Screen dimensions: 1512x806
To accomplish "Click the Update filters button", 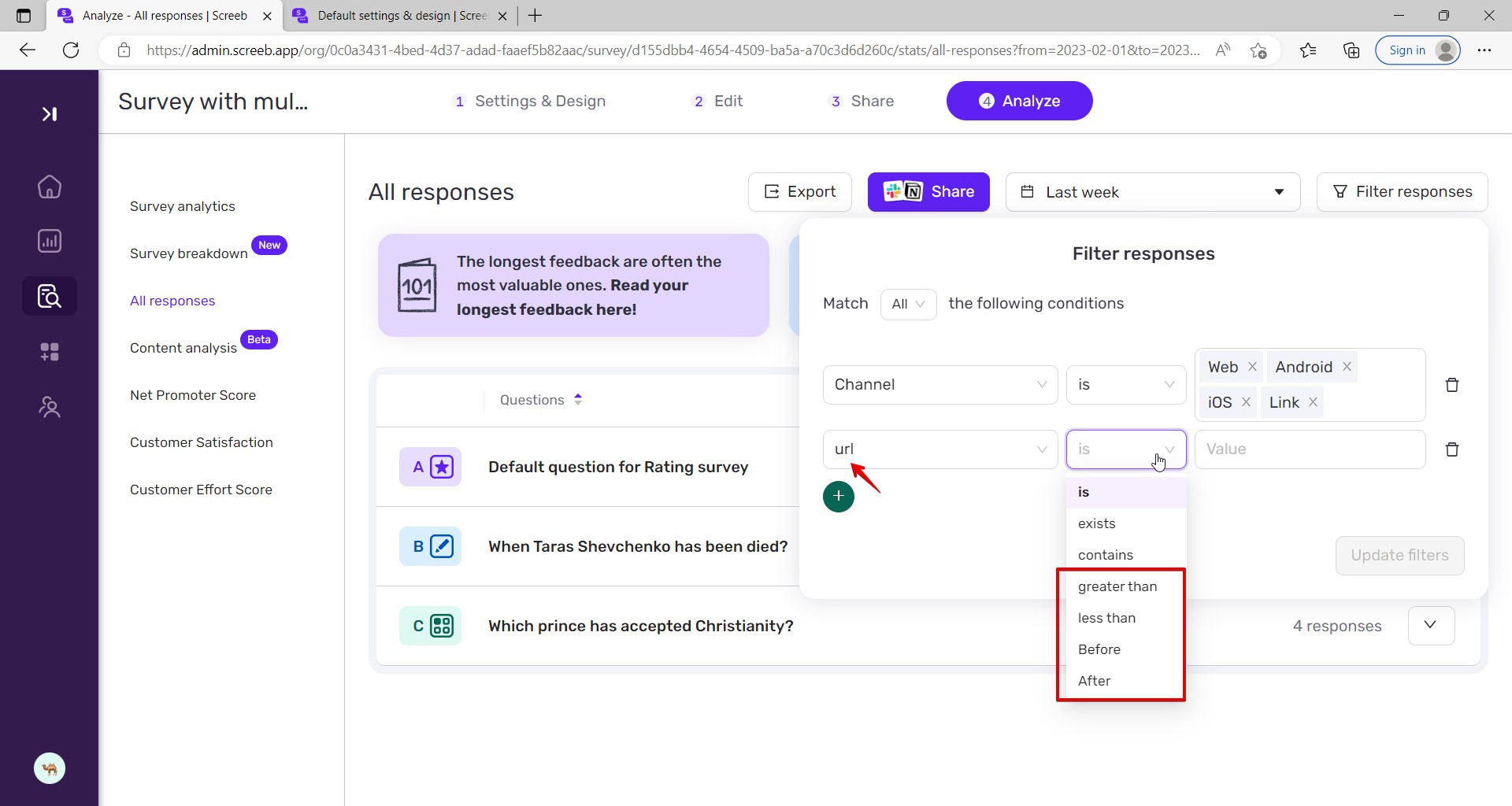I will point(1399,556).
